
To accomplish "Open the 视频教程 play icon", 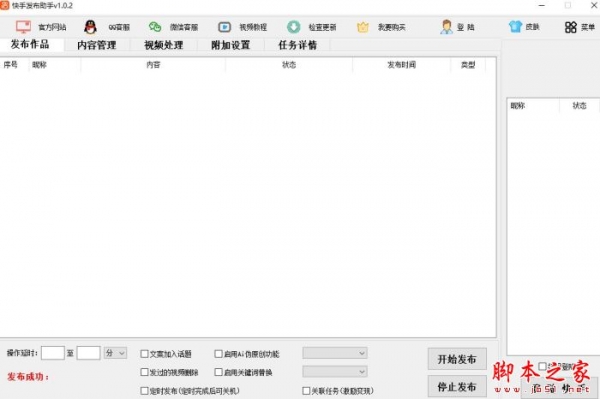I will (225, 27).
